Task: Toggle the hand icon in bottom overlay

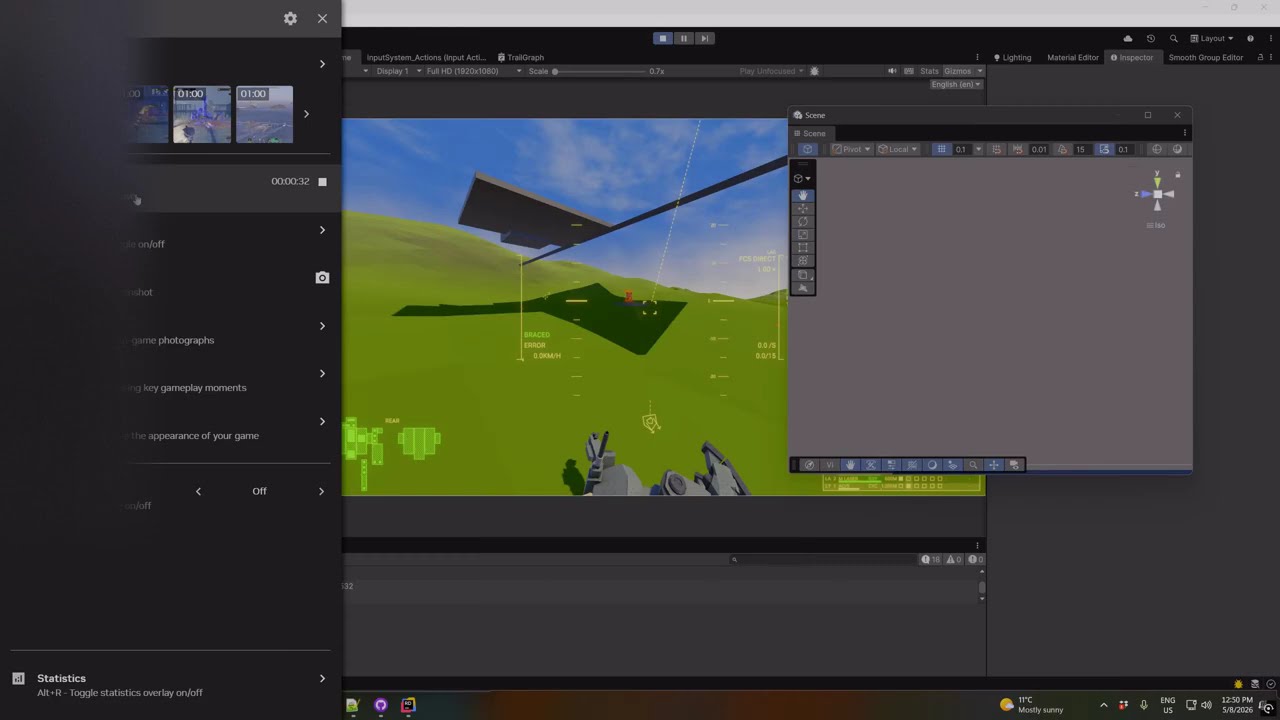Action: [x=850, y=465]
